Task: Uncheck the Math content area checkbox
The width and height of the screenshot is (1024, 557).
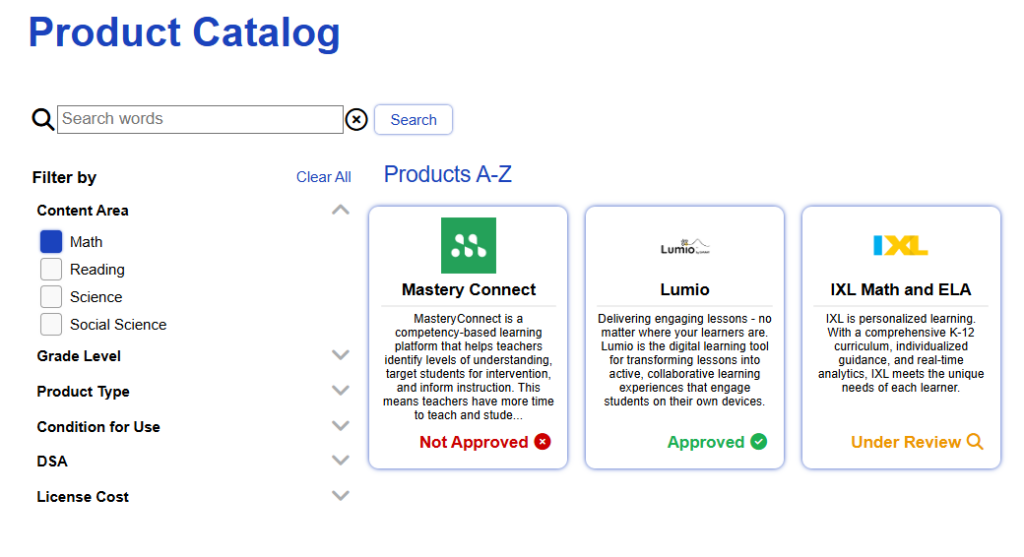Action: coord(51,242)
